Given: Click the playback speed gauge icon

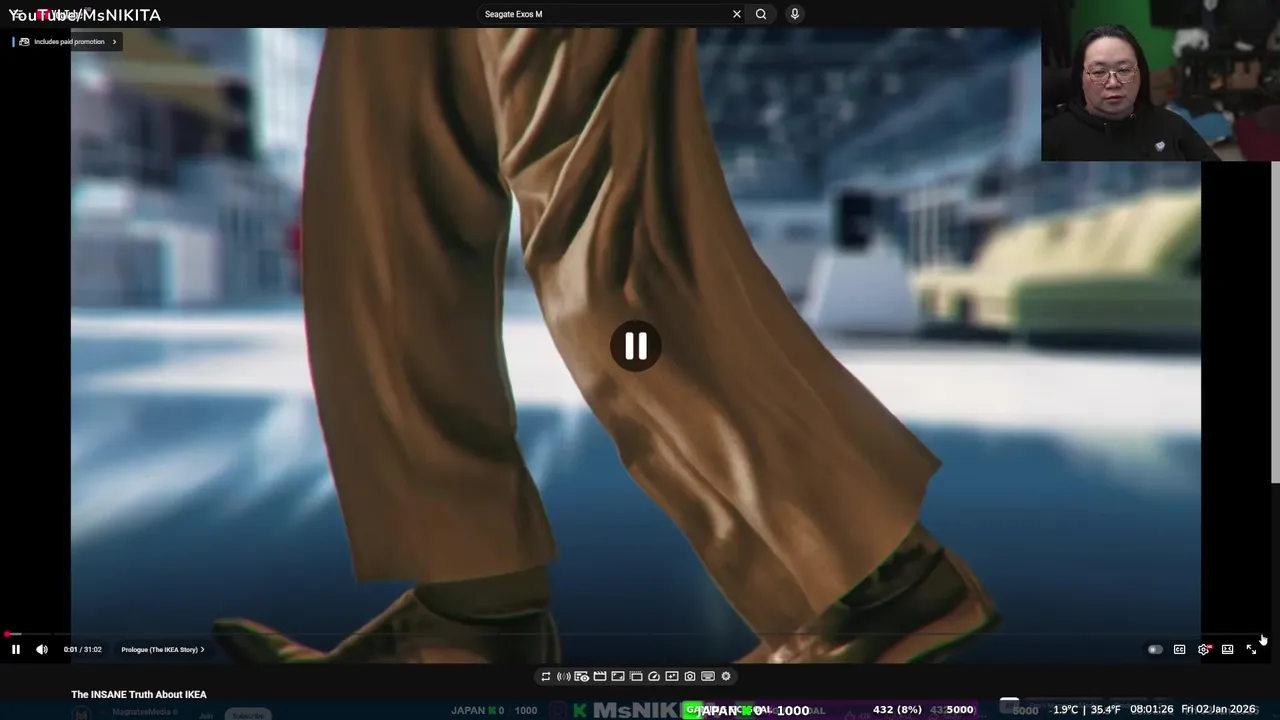Looking at the screenshot, I should point(654,677).
